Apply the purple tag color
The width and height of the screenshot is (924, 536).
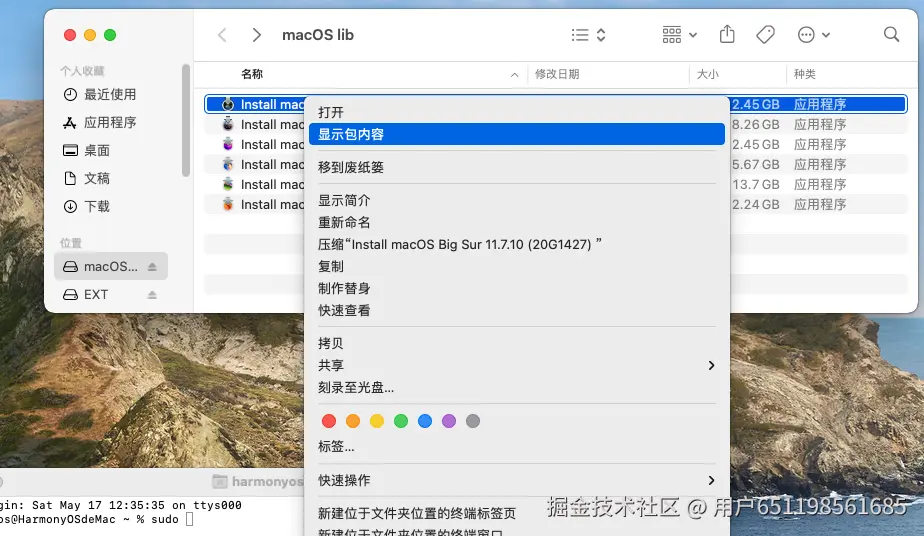coord(449,421)
